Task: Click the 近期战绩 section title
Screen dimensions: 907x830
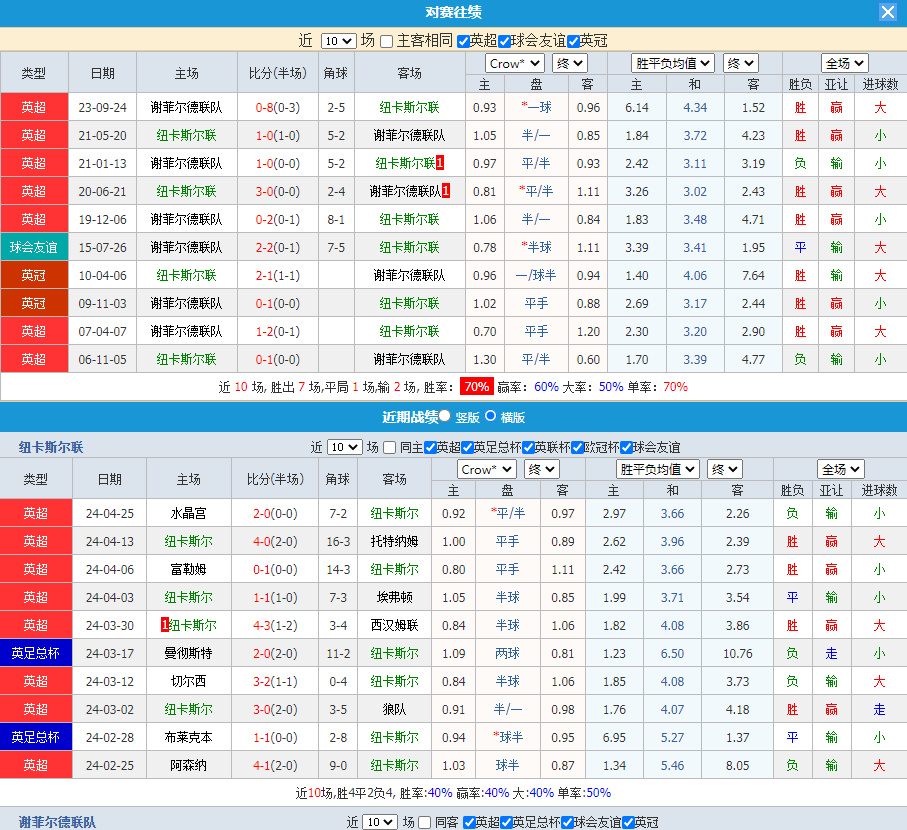Action: pyautogui.click(x=410, y=417)
